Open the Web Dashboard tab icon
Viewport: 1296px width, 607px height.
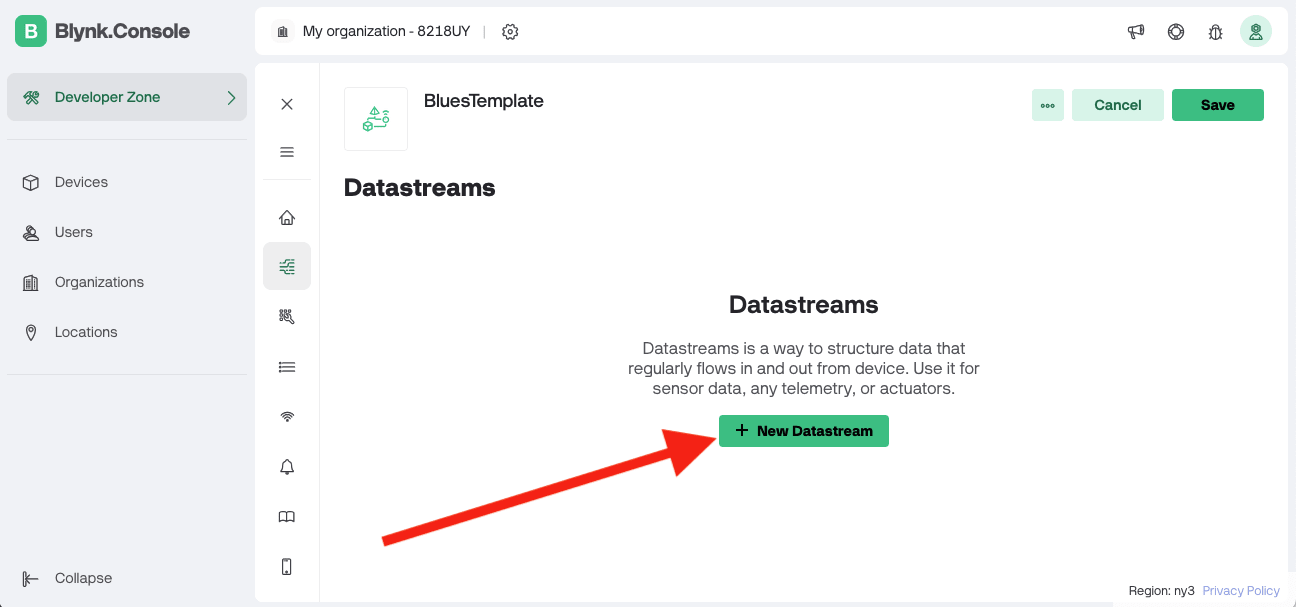click(x=287, y=316)
